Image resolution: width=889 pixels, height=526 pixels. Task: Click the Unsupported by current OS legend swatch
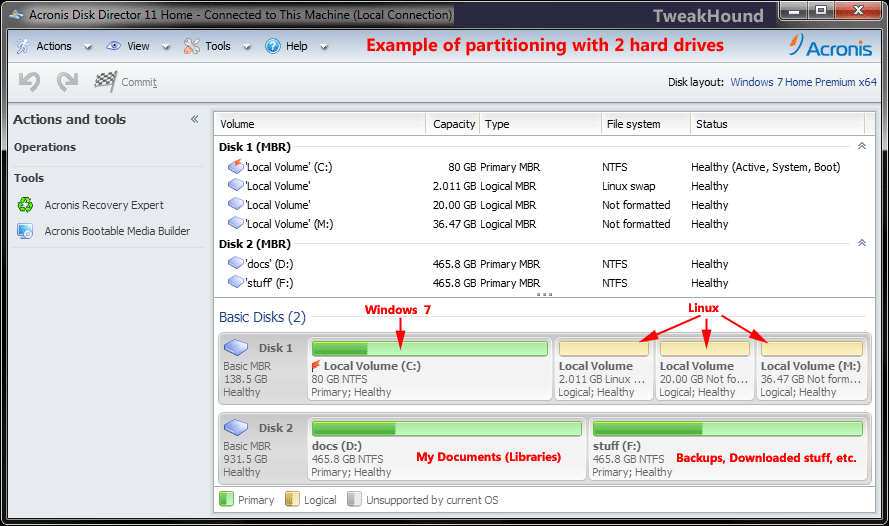pos(354,499)
